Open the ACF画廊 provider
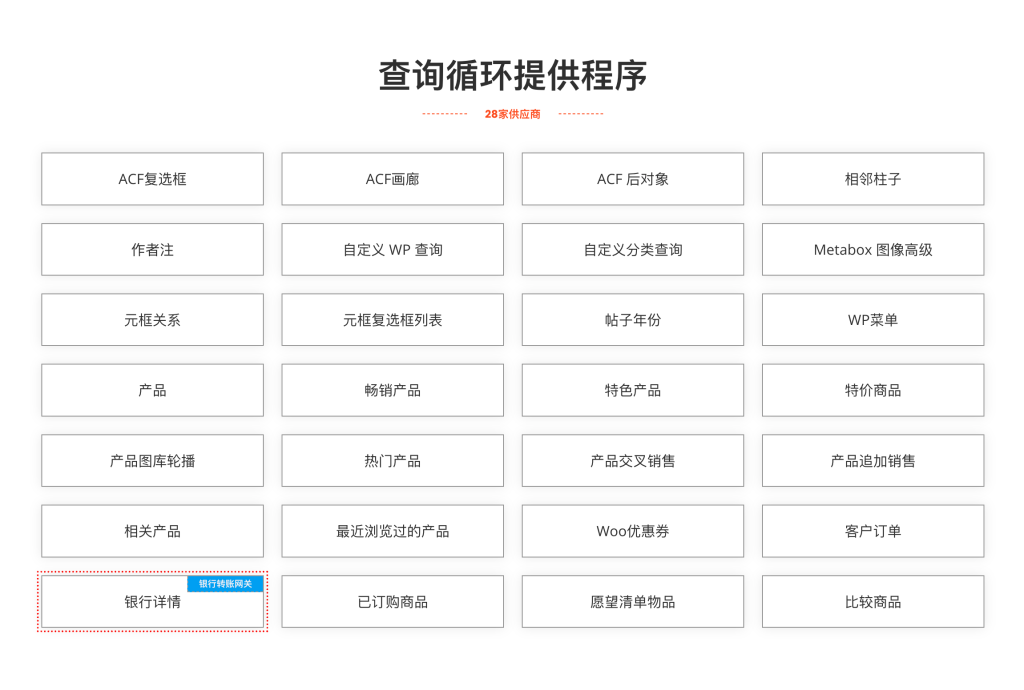Image resolution: width=1024 pixels, height=690 pixels. click(x=392, y=179)
